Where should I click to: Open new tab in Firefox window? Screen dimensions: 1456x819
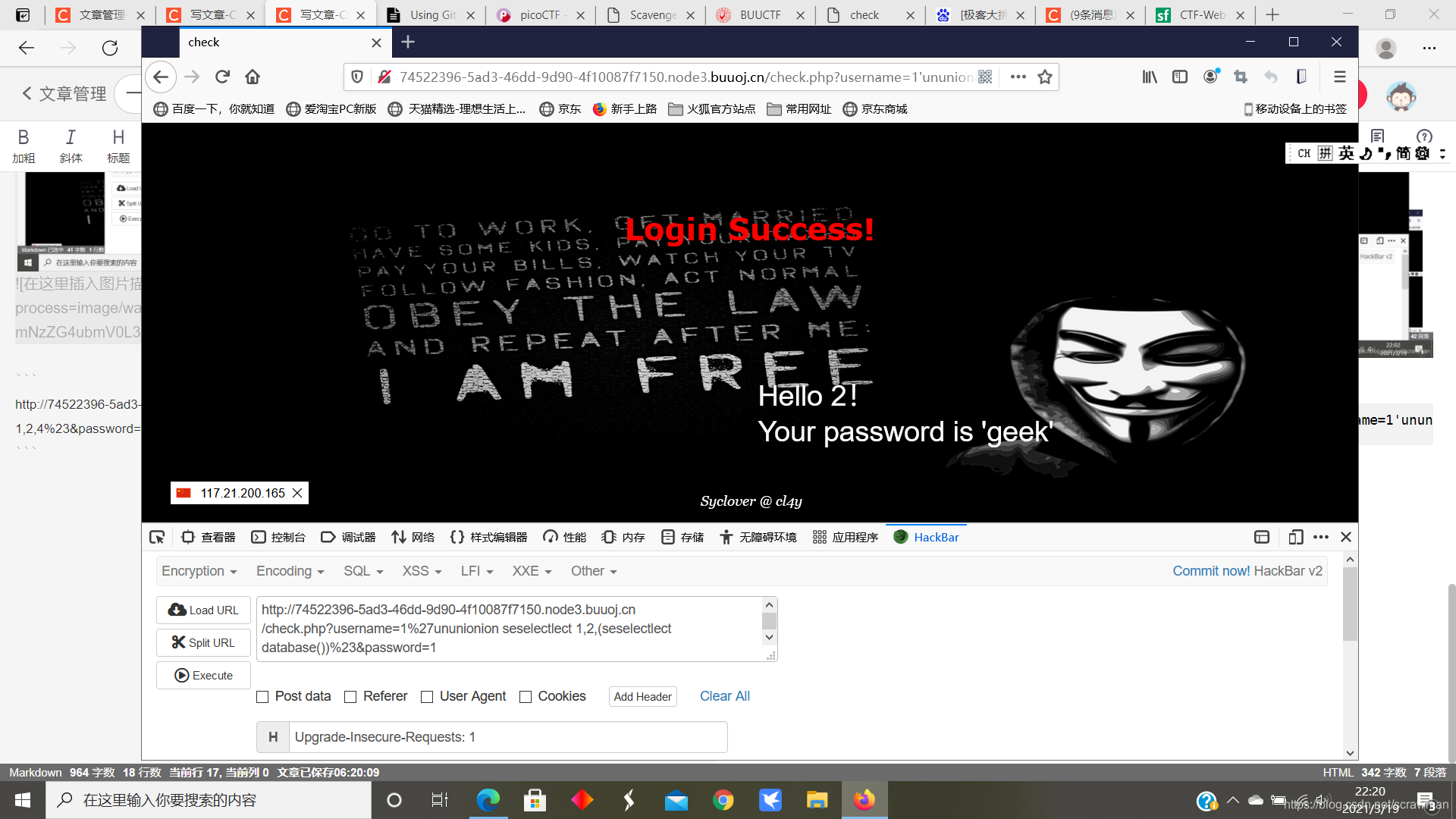(x=408, y=42)
